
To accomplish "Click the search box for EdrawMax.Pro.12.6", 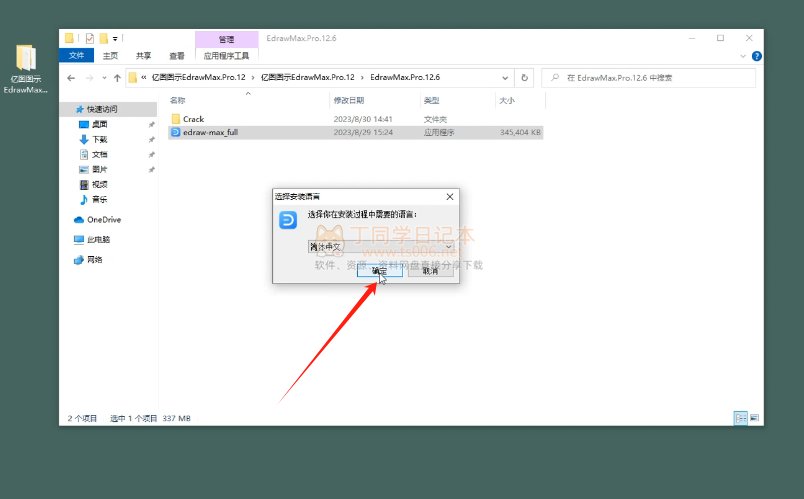I will pos(649,78).
